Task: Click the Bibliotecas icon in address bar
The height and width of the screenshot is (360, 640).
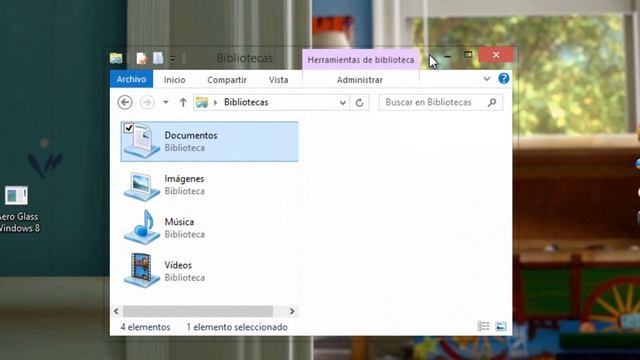Action: tap(202, 102)
